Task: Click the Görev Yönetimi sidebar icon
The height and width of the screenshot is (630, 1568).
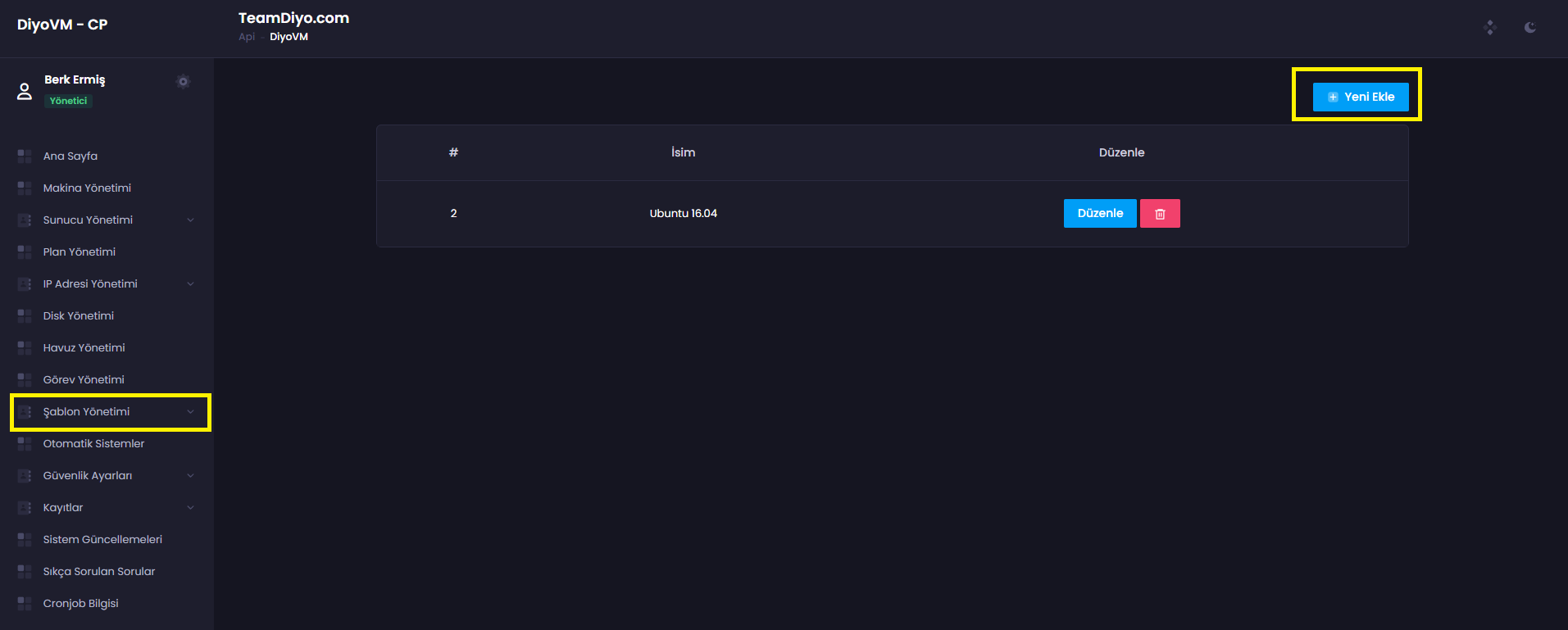Action: click(x=25, y=379)
